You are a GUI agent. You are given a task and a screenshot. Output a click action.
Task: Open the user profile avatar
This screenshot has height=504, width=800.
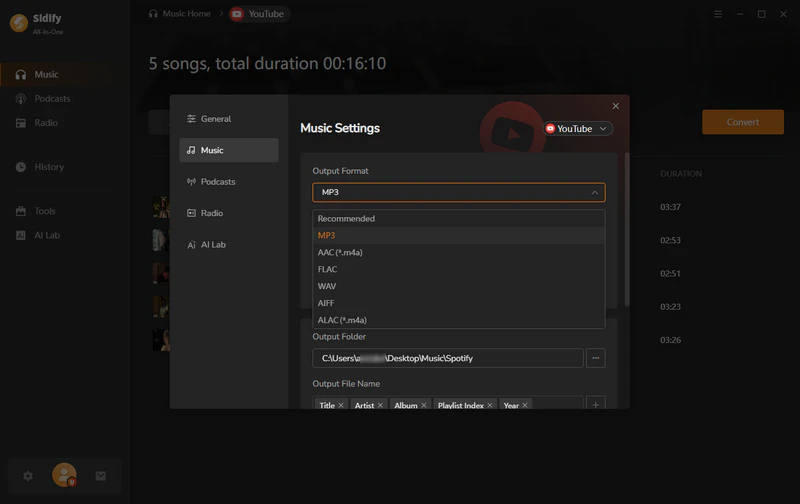point(64,475)
